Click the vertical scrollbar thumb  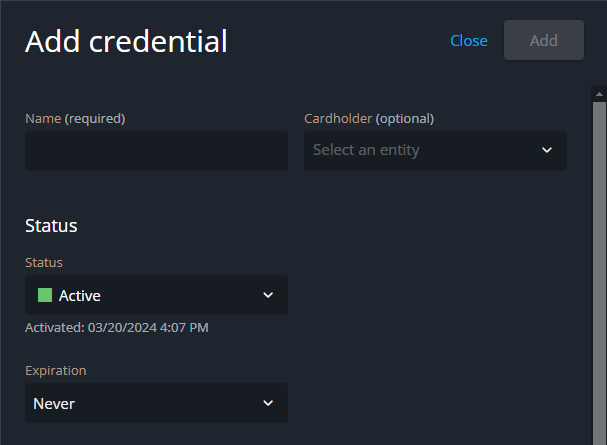coord(599,270)
